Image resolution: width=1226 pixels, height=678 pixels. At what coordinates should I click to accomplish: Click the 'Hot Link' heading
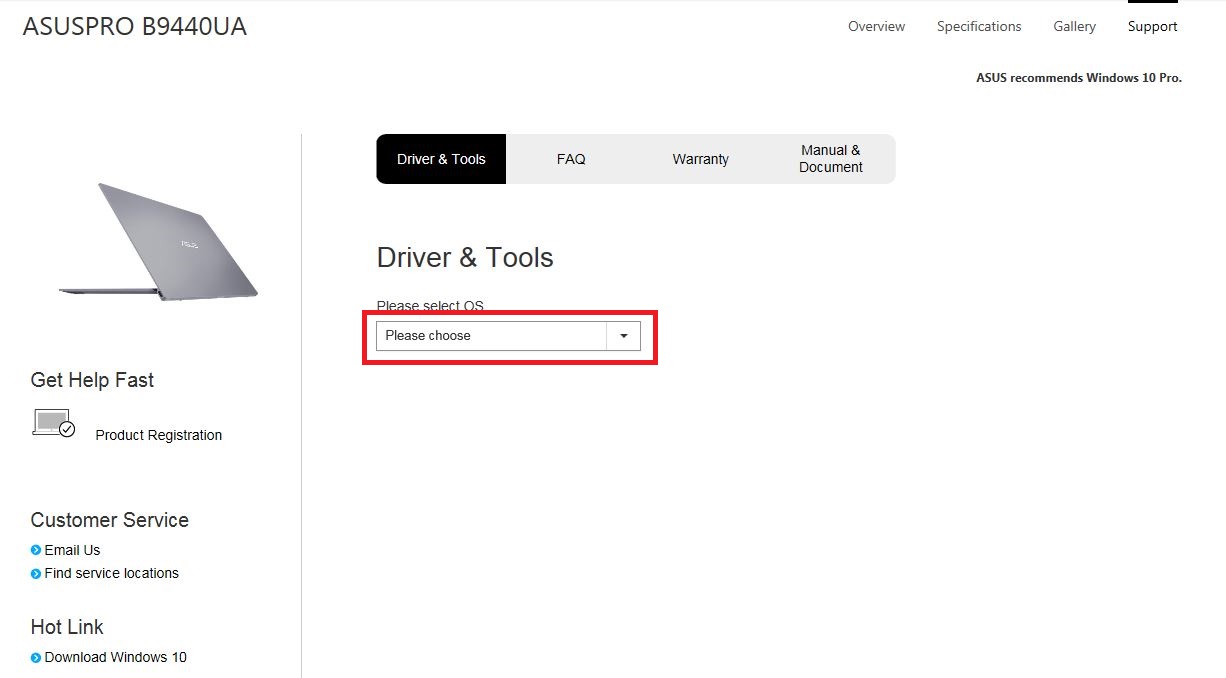(67, 627)
